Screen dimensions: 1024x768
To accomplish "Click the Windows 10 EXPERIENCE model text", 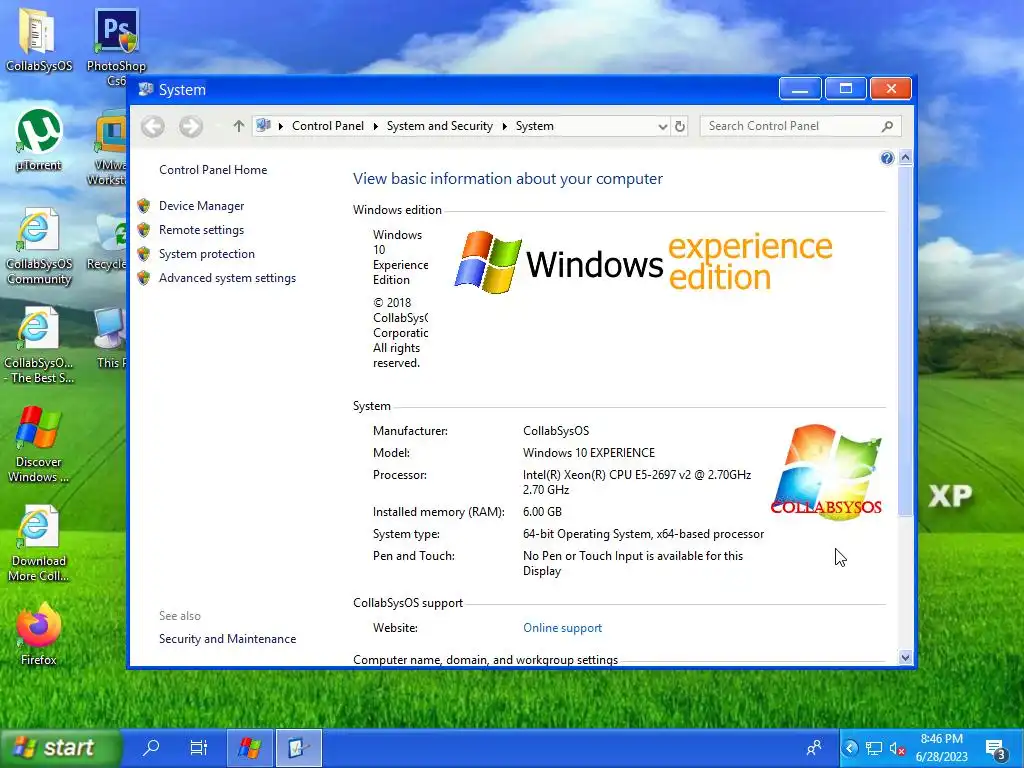I will (588, 453).
